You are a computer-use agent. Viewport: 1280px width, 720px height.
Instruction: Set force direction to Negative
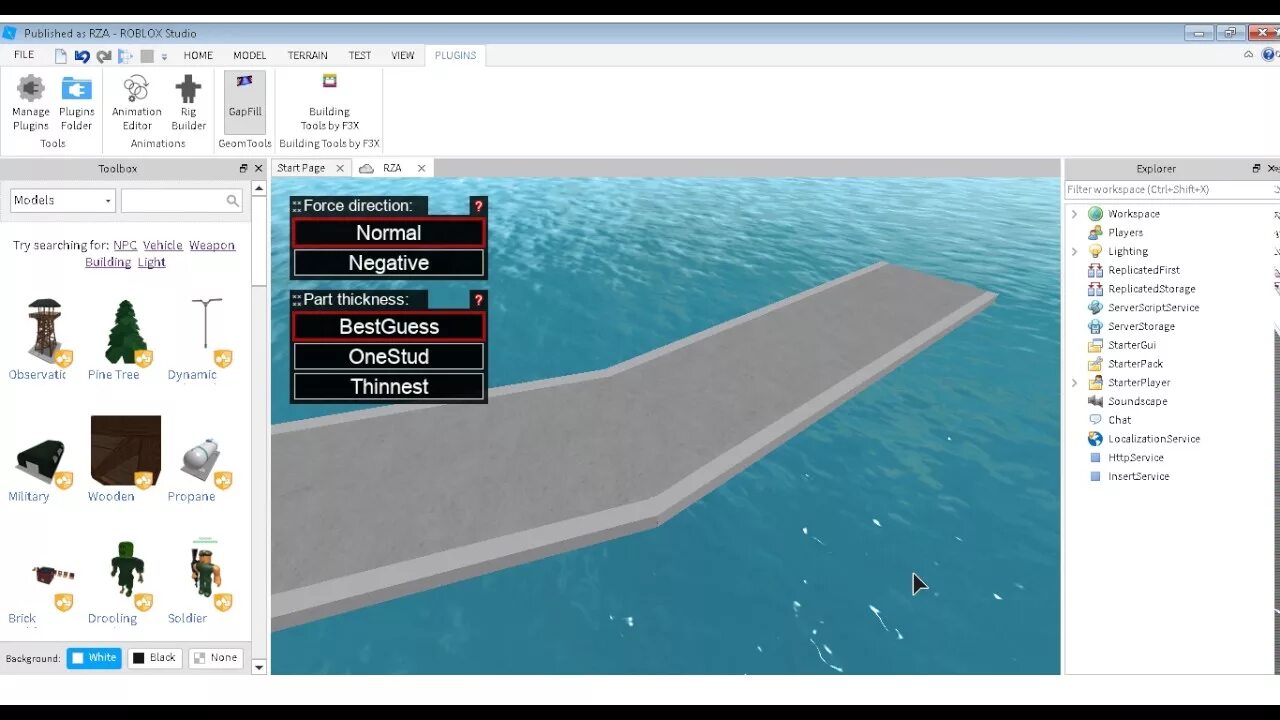(389, 263)
